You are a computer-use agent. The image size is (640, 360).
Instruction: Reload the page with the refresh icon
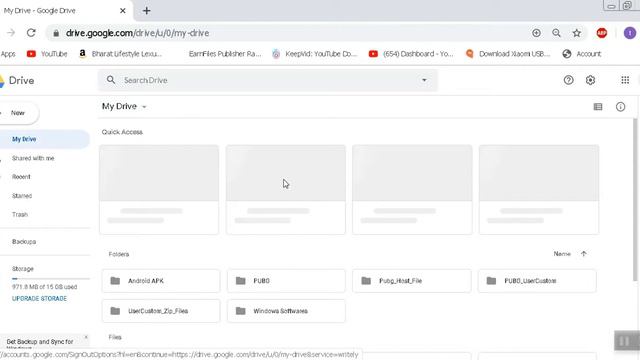31,33
